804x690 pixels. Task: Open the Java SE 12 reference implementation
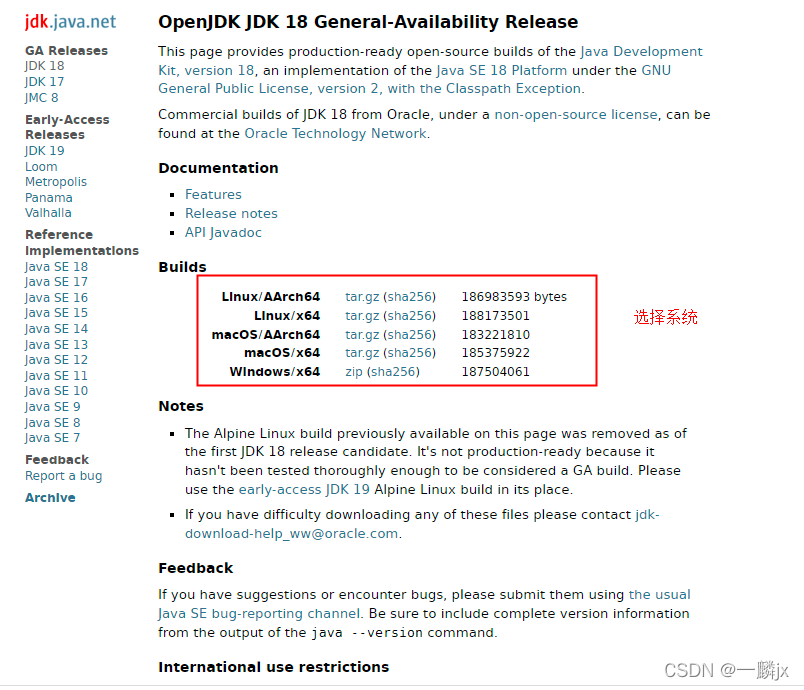point(56,359)
